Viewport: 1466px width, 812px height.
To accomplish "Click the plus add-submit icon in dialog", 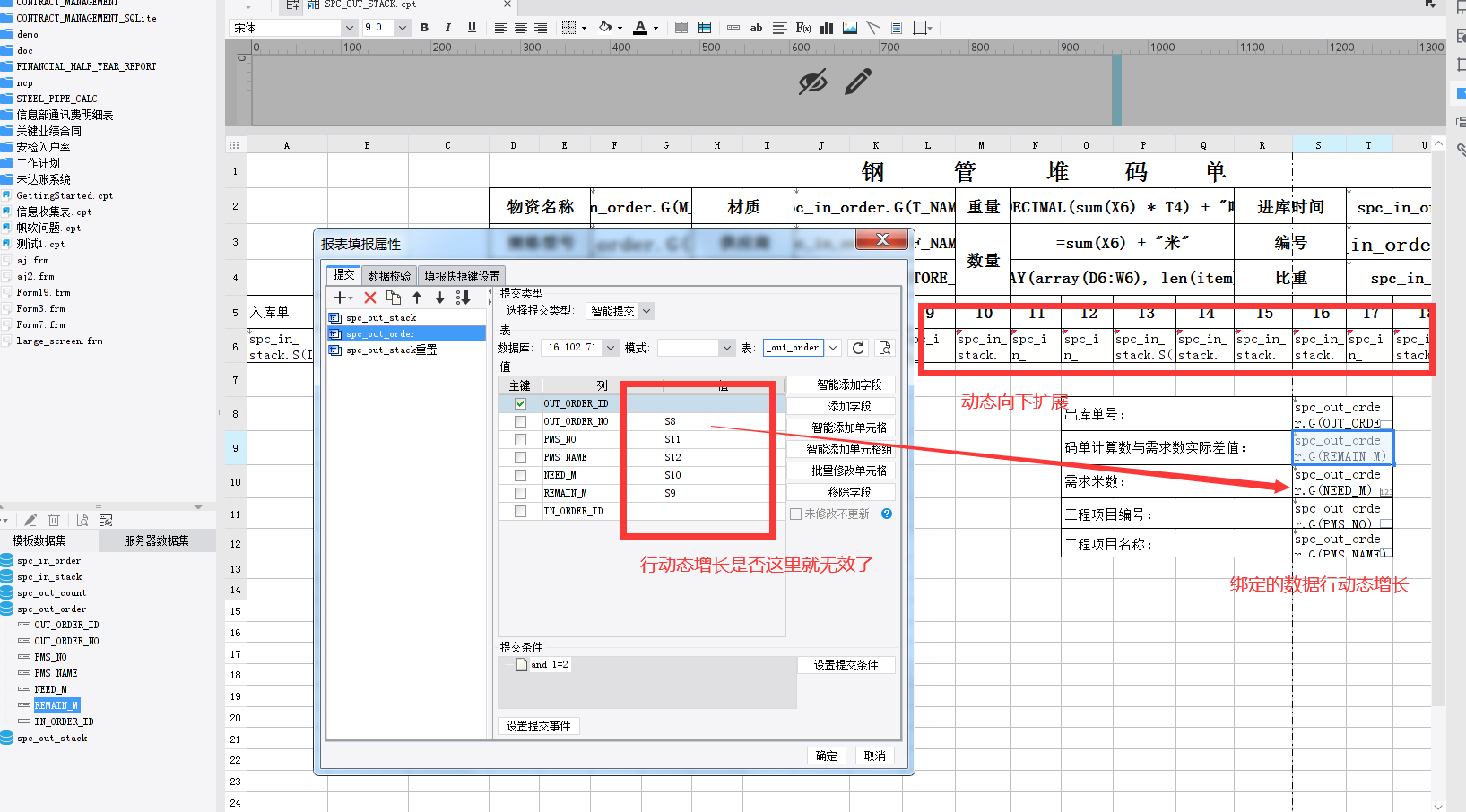I will 340,298.
